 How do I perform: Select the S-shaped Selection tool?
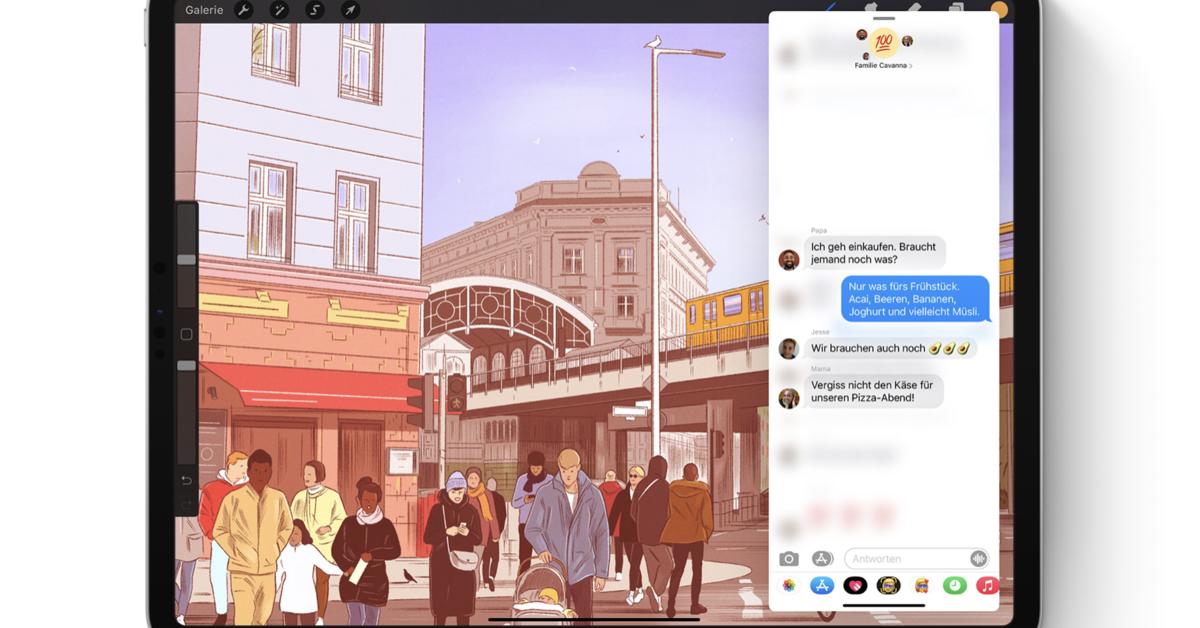314,10
